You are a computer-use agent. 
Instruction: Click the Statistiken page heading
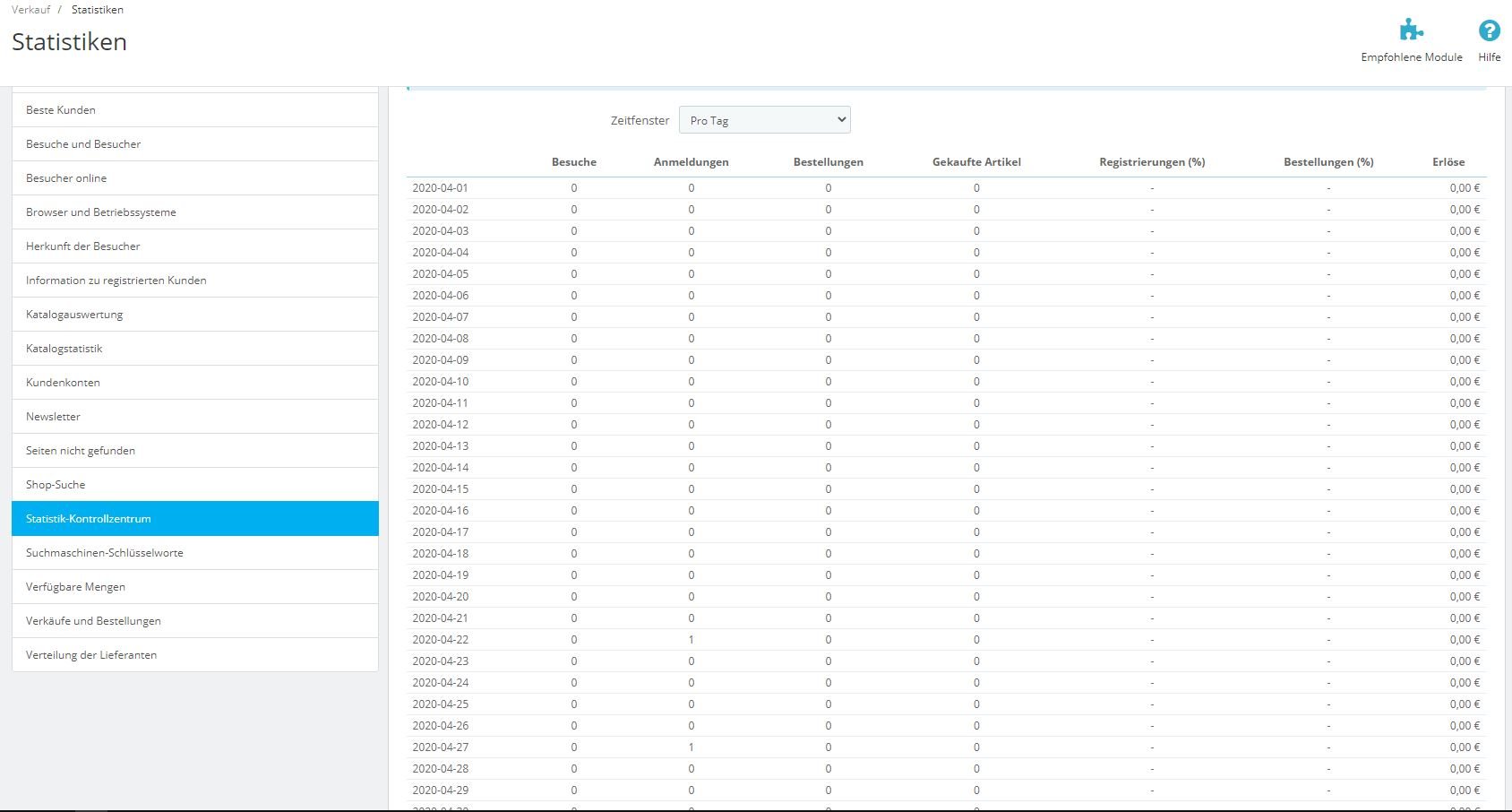tap(69, 42)
